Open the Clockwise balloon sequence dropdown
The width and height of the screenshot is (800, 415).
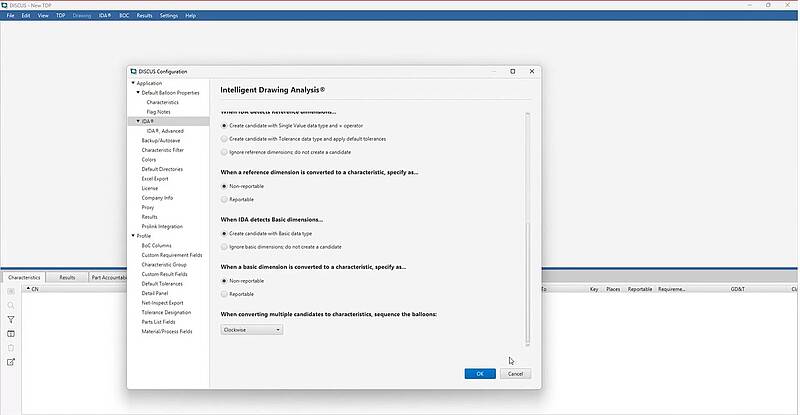click(252, 329)
